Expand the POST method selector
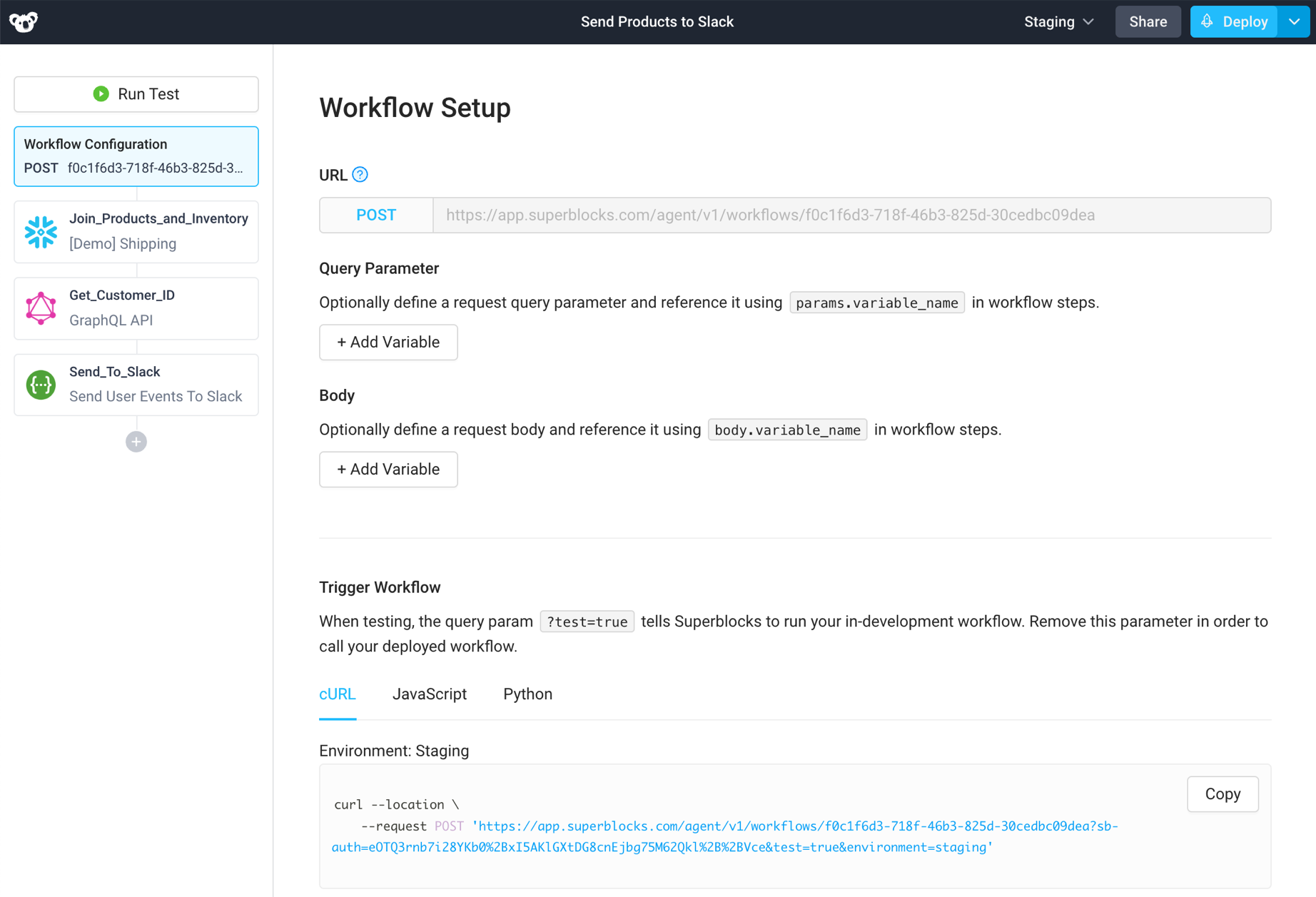1316x897 pixels. pyautogui.click(x=375, y=215)
